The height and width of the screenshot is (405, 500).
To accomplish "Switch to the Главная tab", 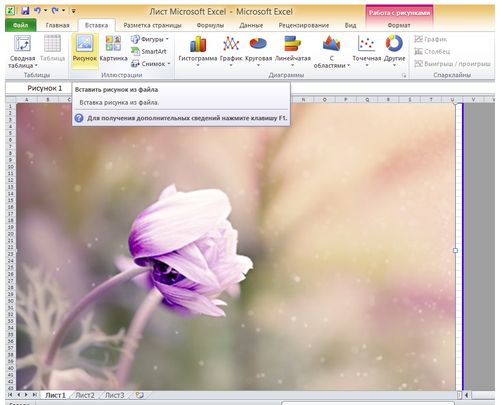I will [x=57, y=25].
